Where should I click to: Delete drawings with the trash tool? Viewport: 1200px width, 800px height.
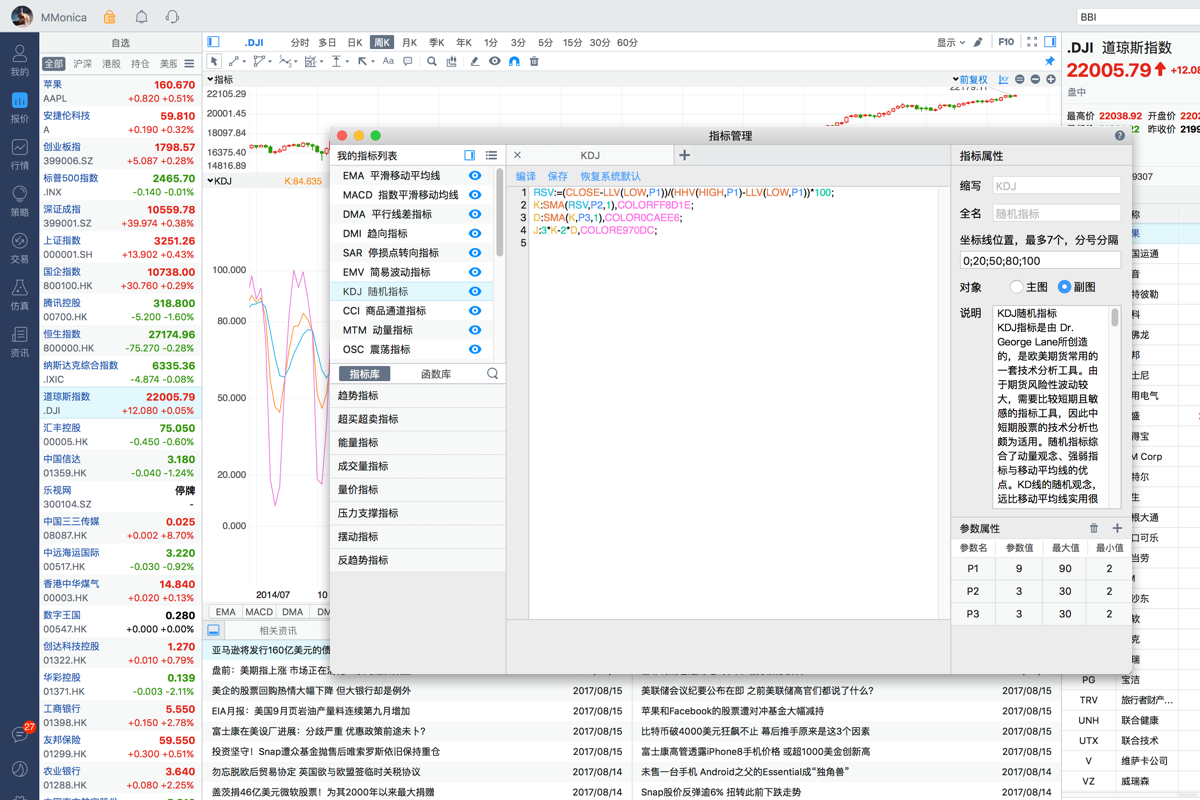[534, 62]
